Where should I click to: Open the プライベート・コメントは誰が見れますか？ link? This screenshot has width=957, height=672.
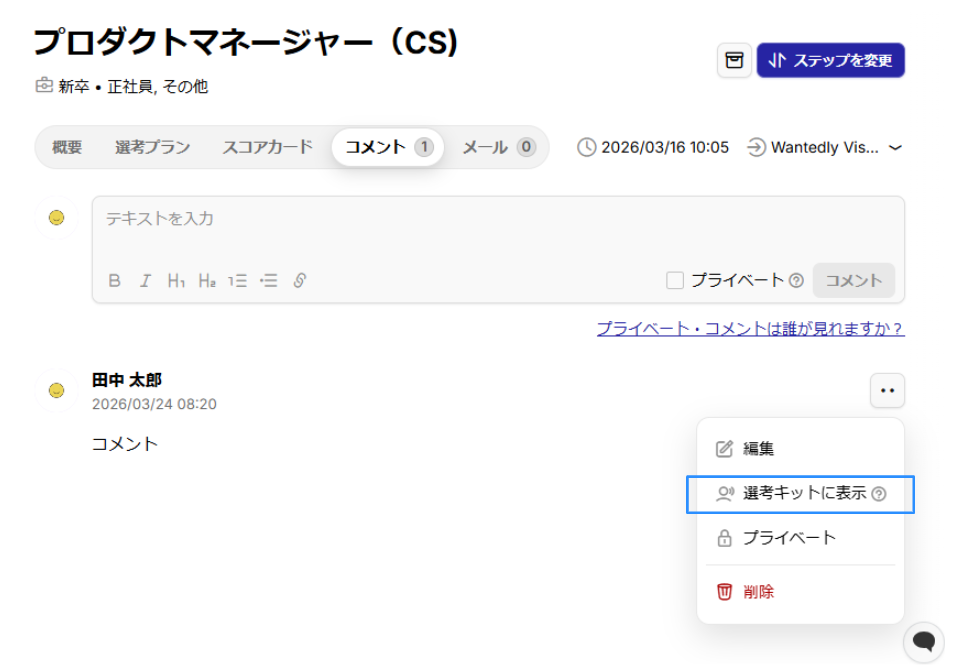pos(750,328)
